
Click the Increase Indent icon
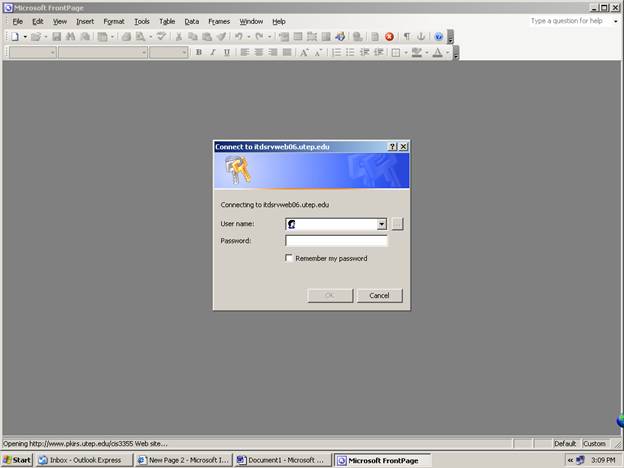[x=378, y=53]
